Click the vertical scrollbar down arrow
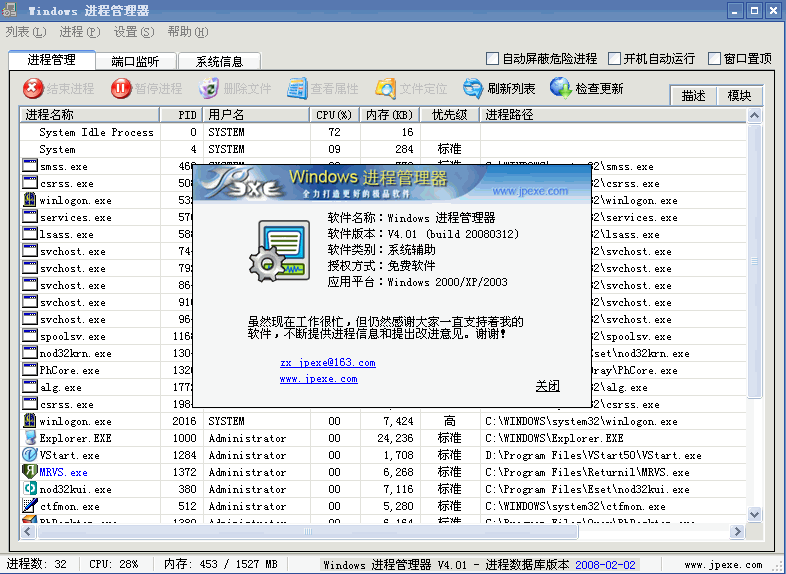This screenshot has height=574, width=786. (754, 514)
